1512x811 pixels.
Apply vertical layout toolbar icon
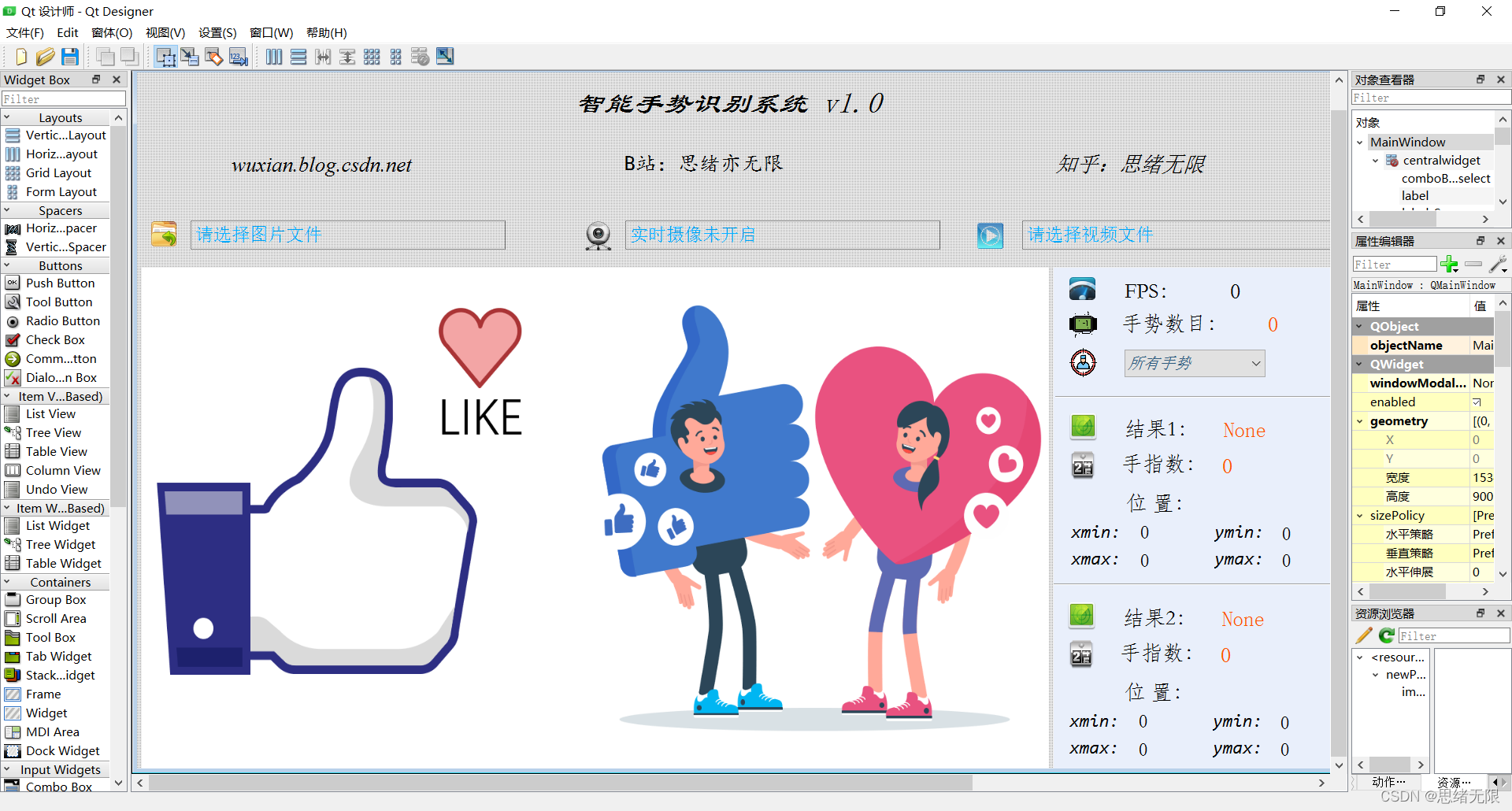point(298,57)
